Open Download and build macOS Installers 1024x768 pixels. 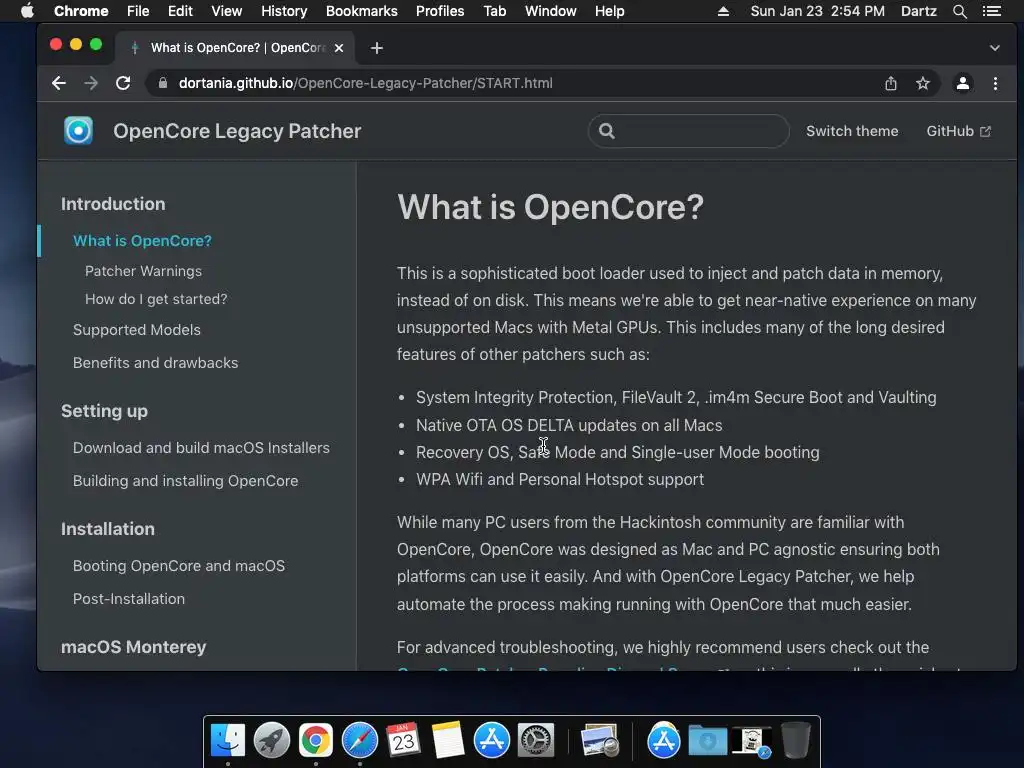201,448
